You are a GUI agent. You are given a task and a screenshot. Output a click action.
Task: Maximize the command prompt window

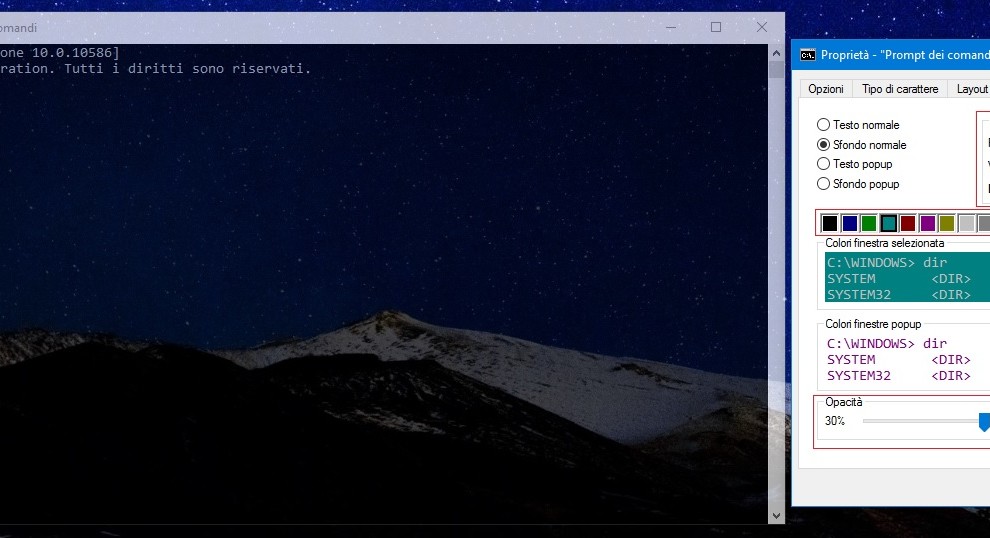click(x=716, y=27)
